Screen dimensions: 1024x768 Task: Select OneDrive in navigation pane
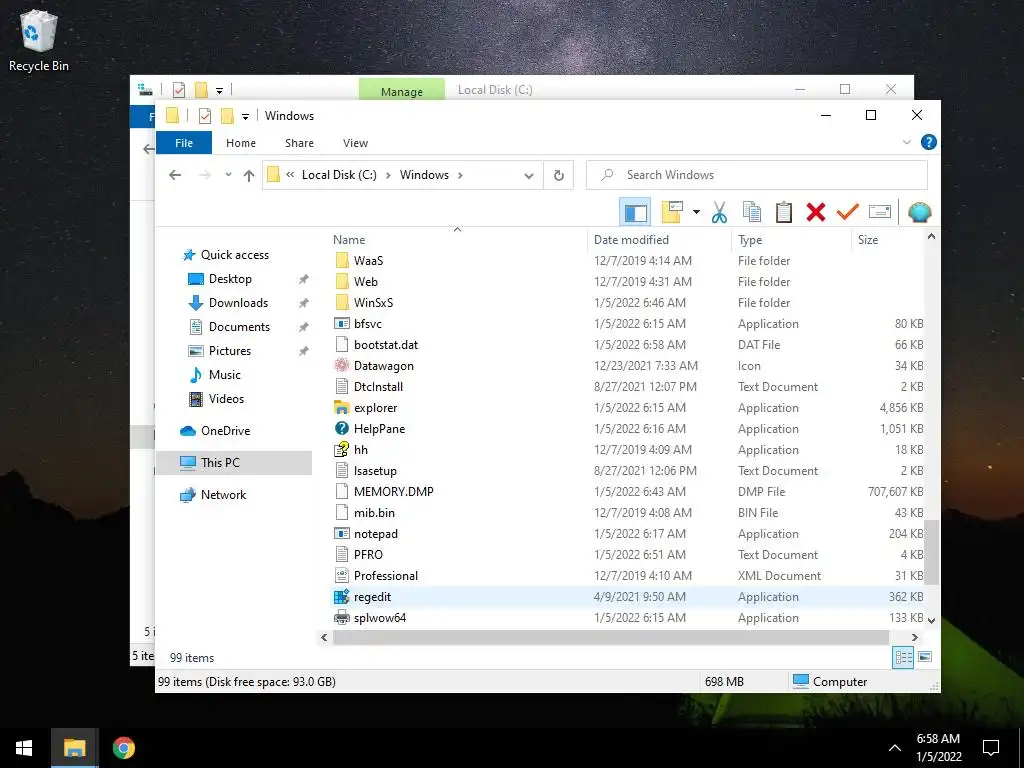coord(225,431)
